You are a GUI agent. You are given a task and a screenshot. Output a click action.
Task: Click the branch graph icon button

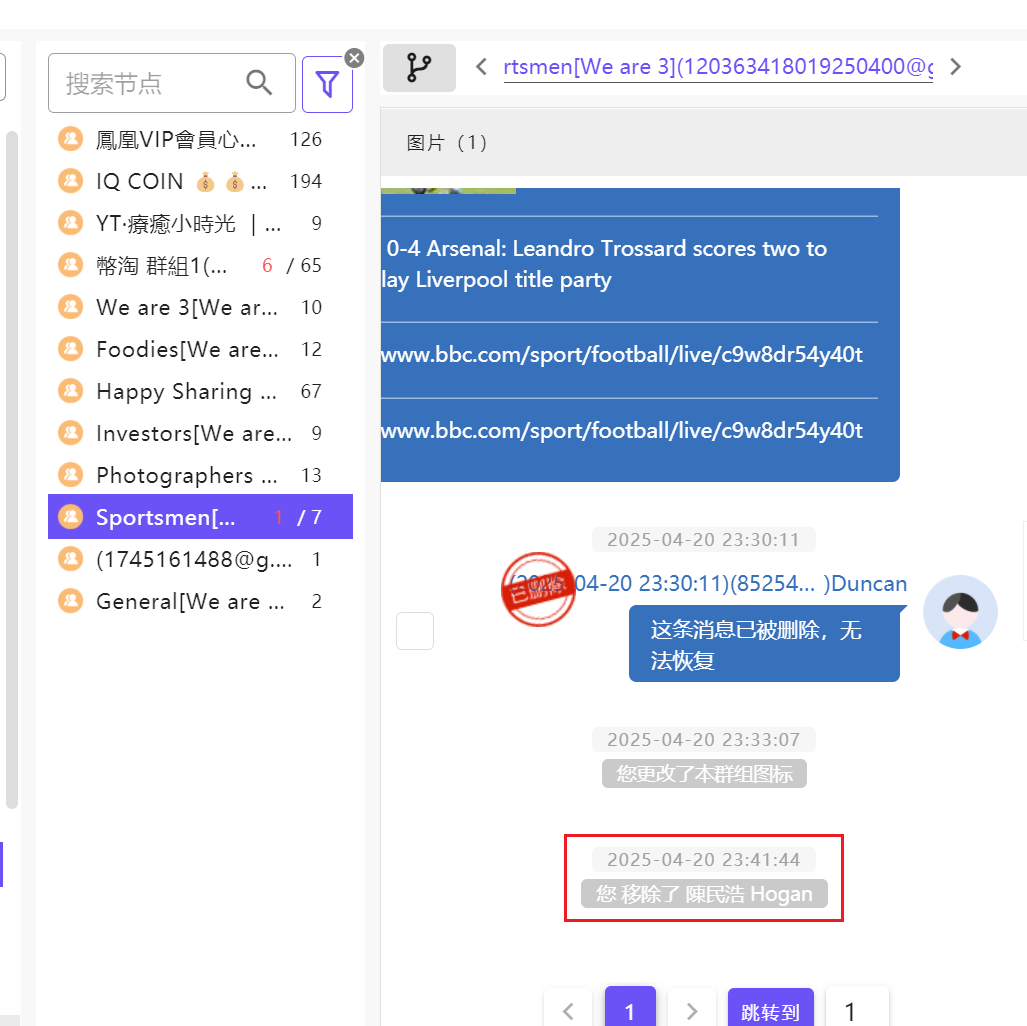[x=419, y=67]
